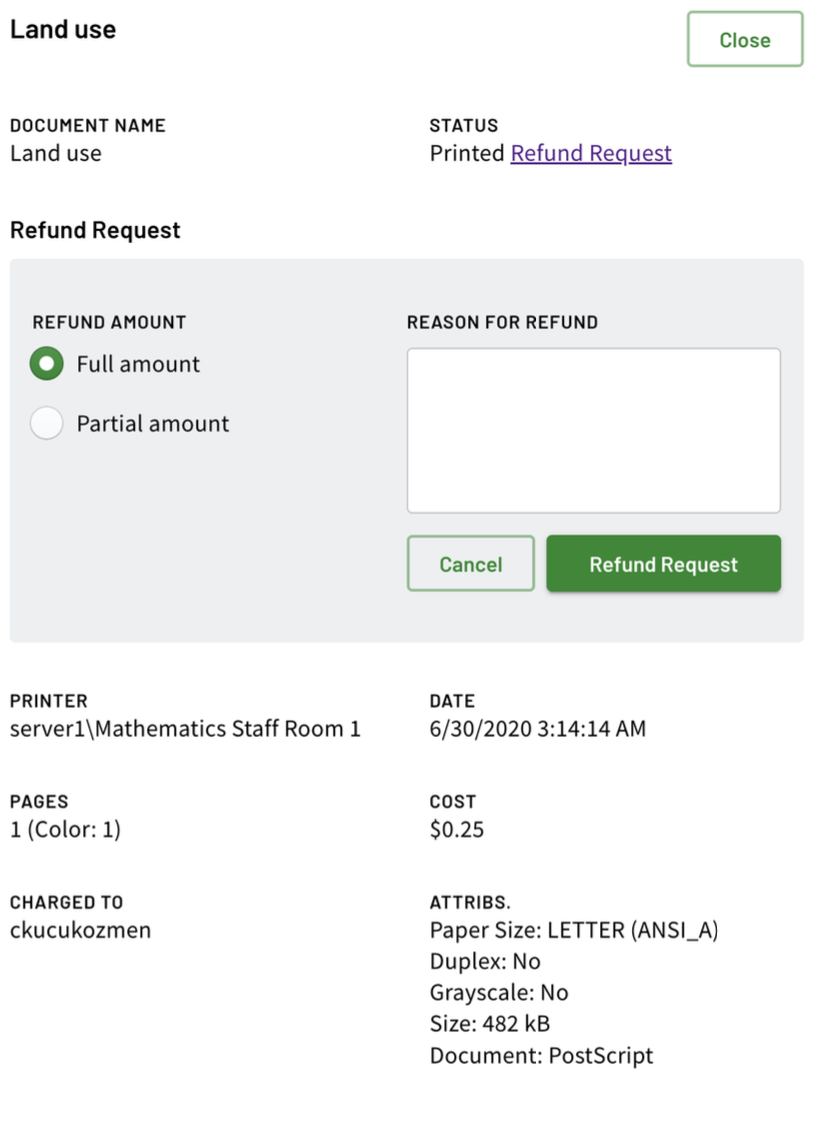
Task: Click the Close button
Action: [x=745, y=40]
